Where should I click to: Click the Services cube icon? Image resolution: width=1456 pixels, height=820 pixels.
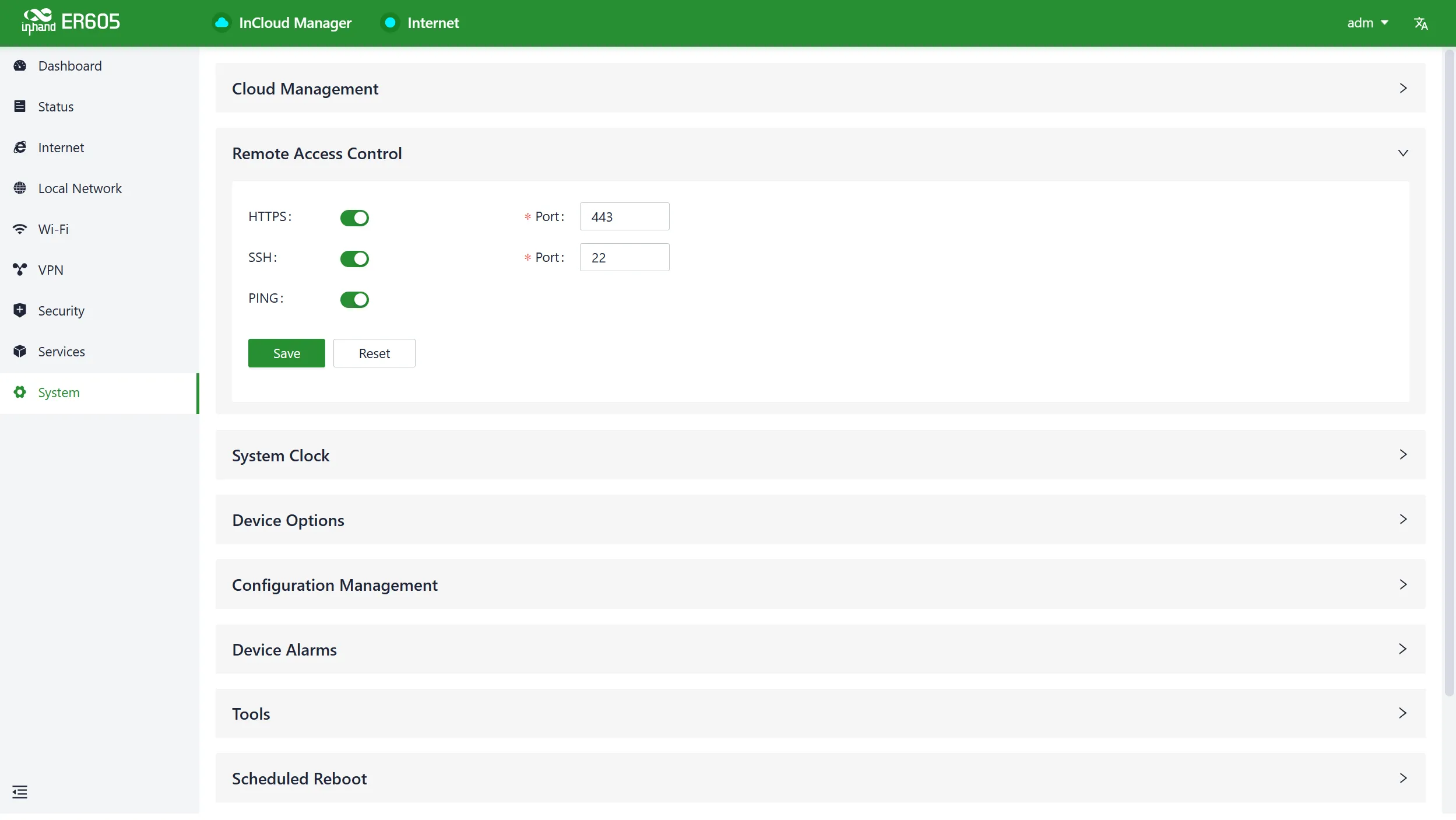click(20, 352)
